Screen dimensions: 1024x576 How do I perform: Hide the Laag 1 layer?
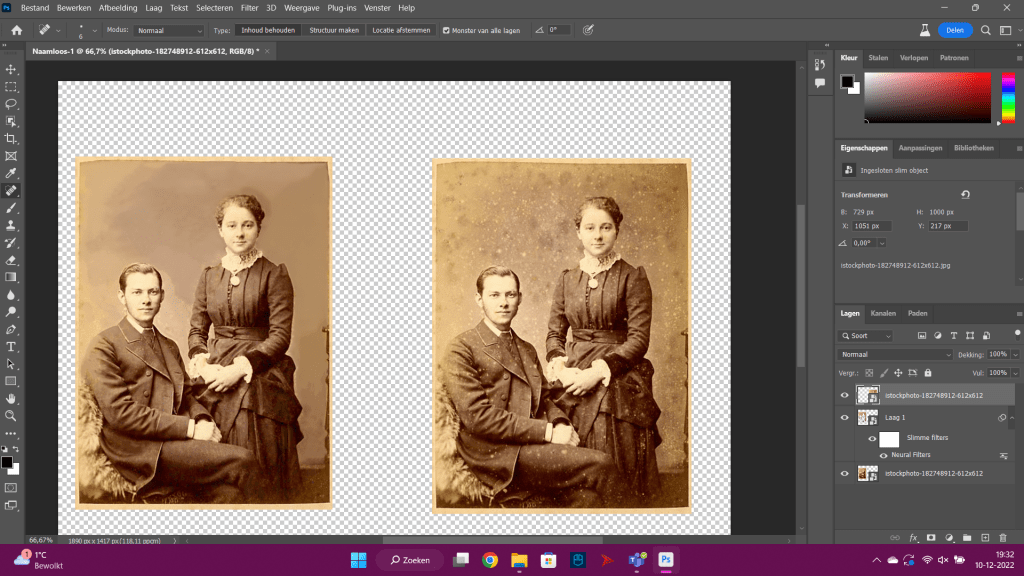coord(844,417)
